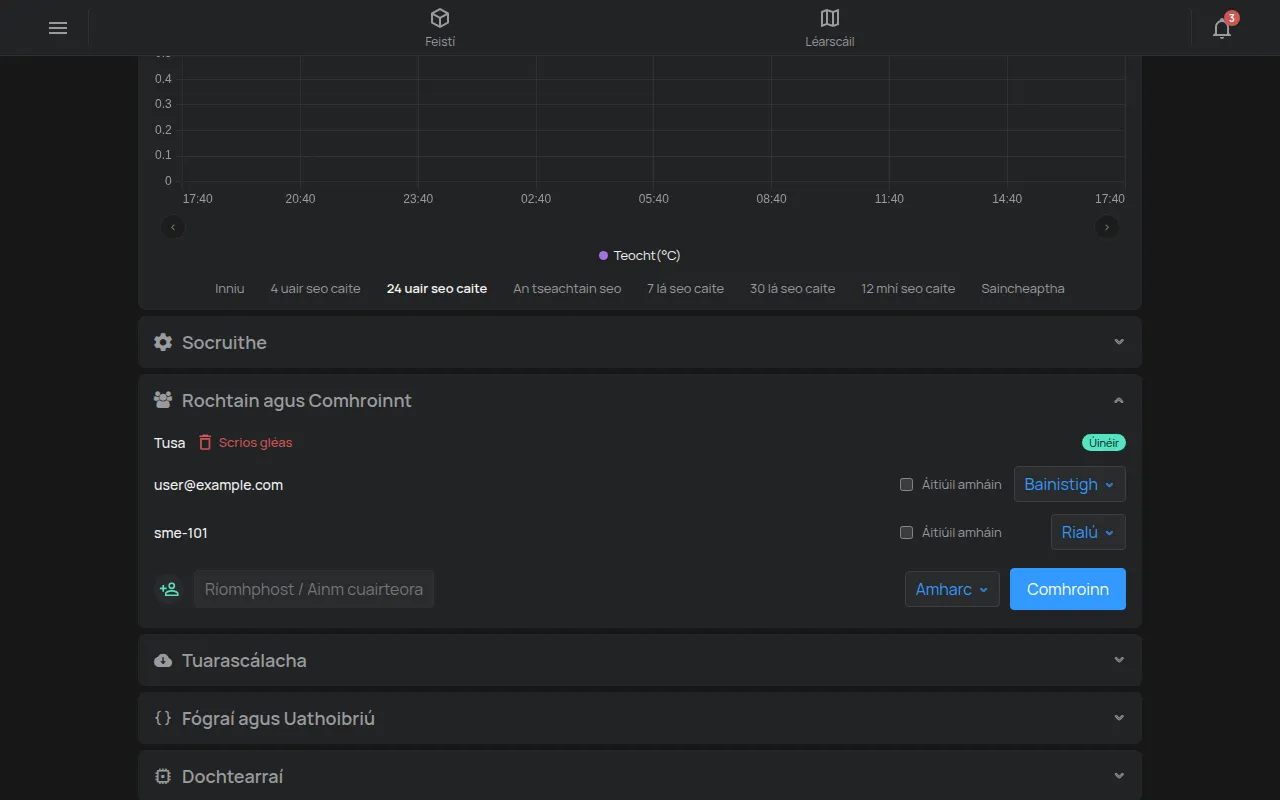
Task: Collapse the Rochtain agus Comhroinnt section
Action: (x=1119, y=400)
